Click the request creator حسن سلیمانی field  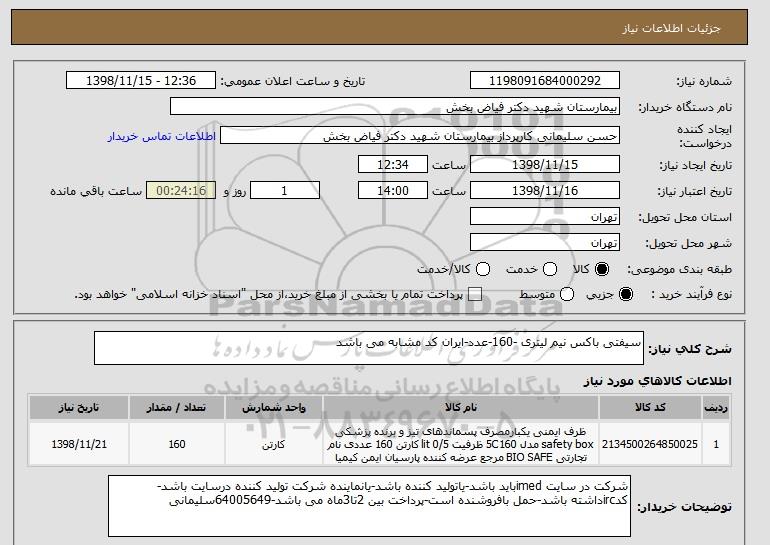point(420,136)
